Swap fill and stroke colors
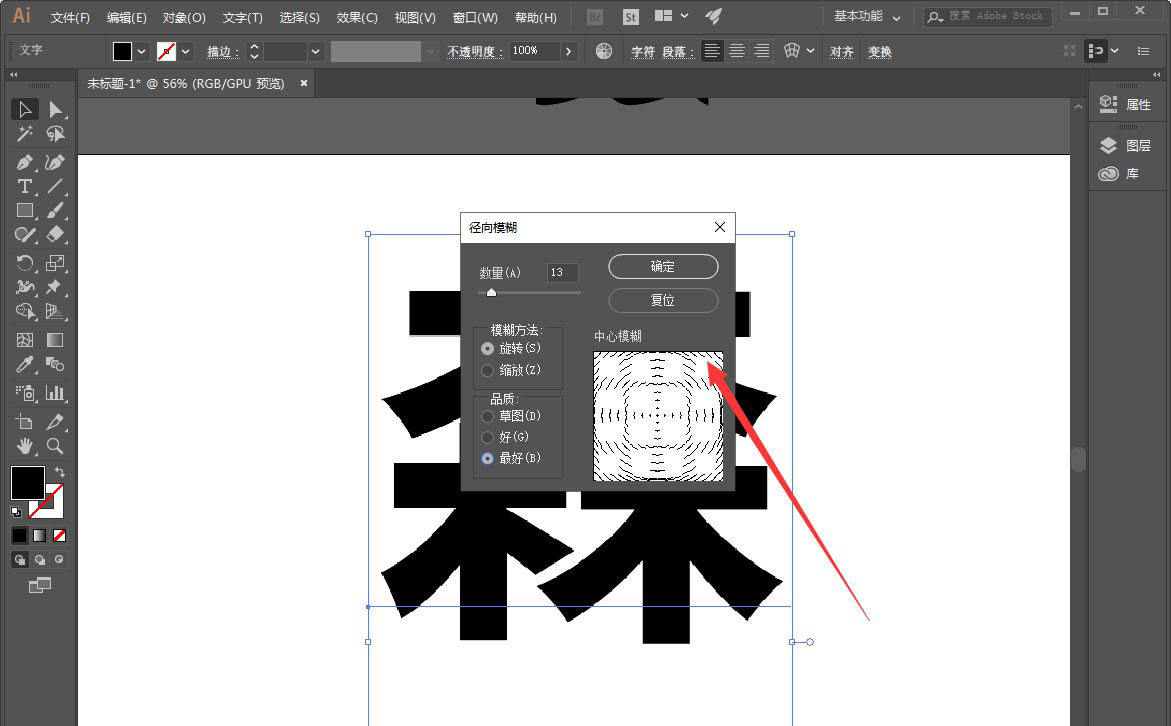The height and width of the screenshot is (726, 1171). pos(60,472)
